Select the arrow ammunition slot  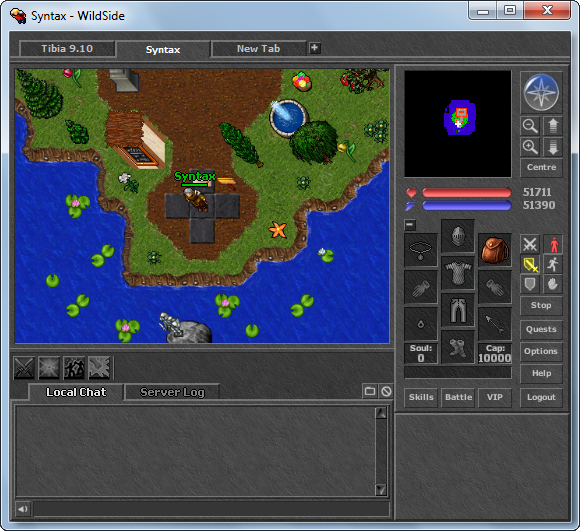pos(495,324)
